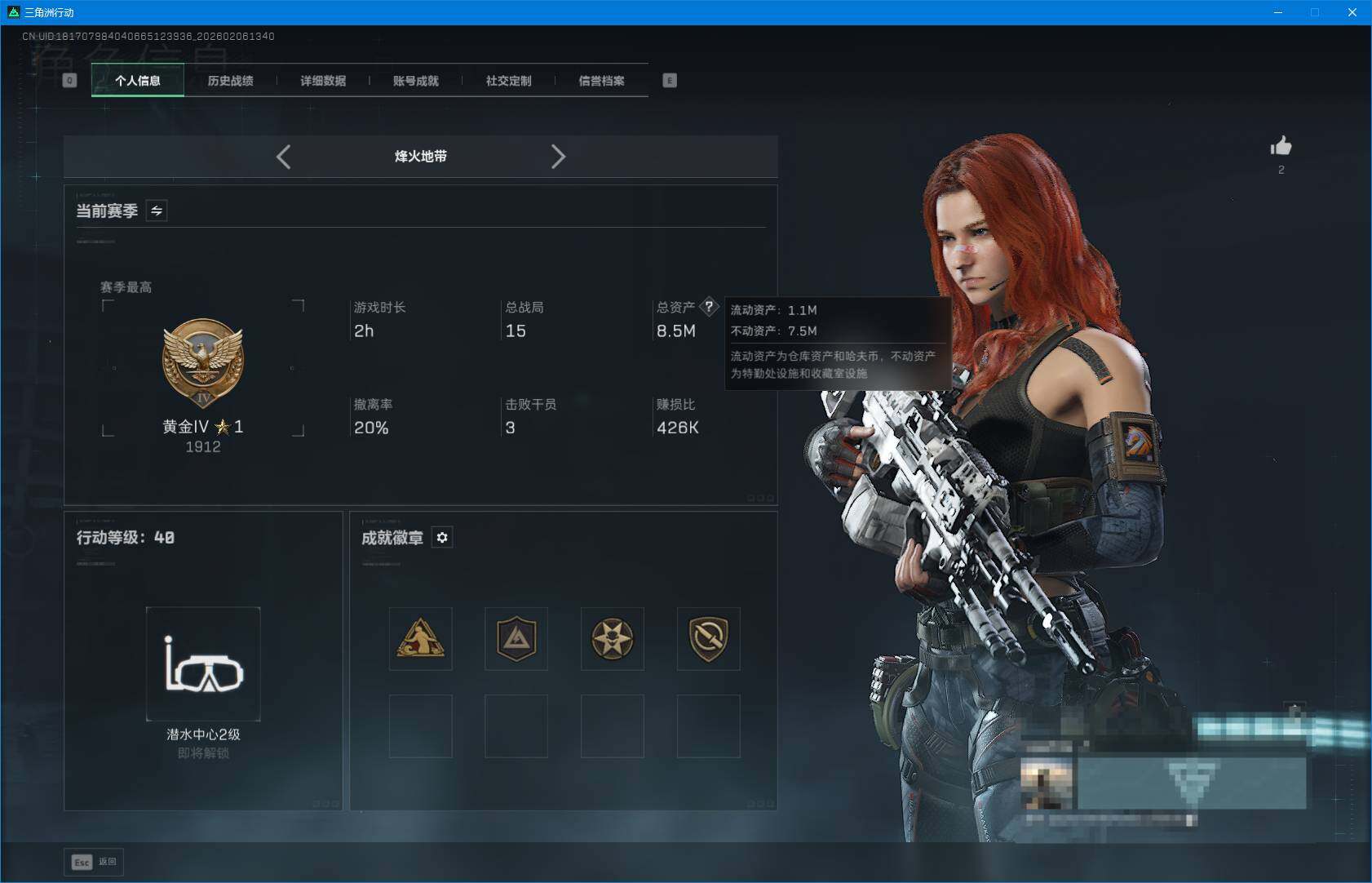Click the E next-tab key icon
This screenshot has width=1372, height=883.
670,81
